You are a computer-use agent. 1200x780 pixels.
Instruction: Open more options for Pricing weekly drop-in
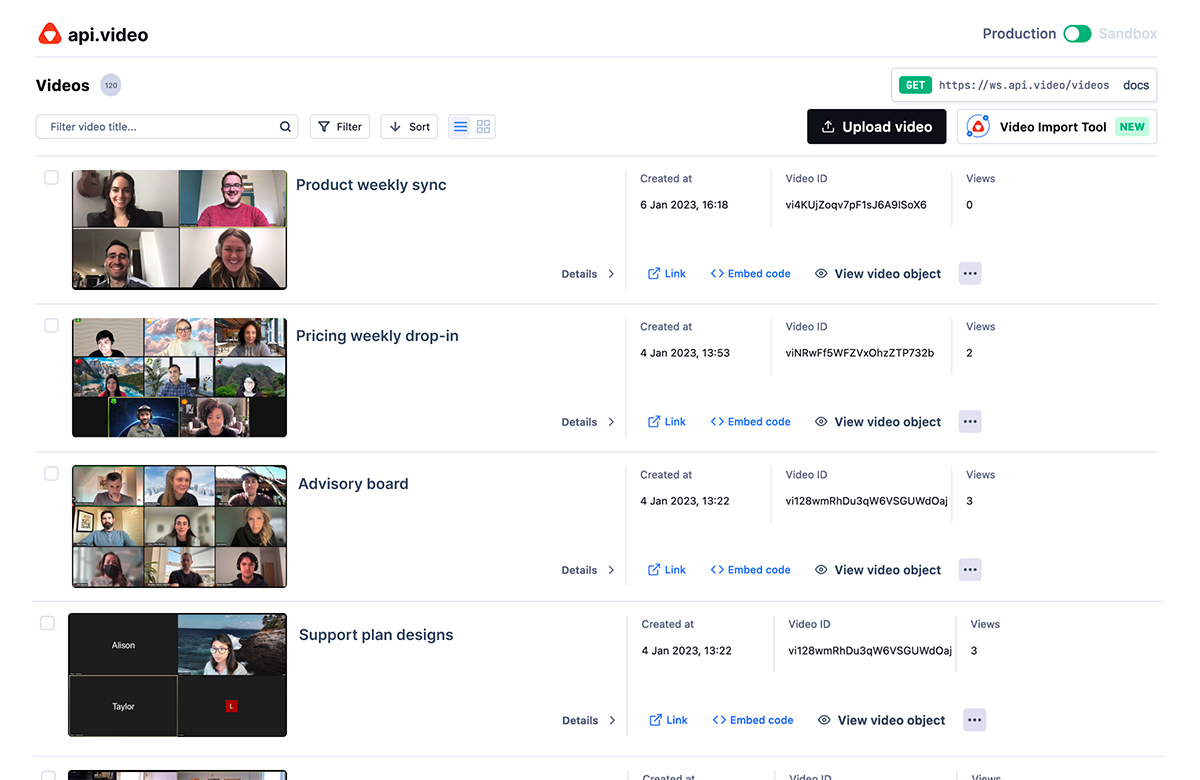(970, 421)
